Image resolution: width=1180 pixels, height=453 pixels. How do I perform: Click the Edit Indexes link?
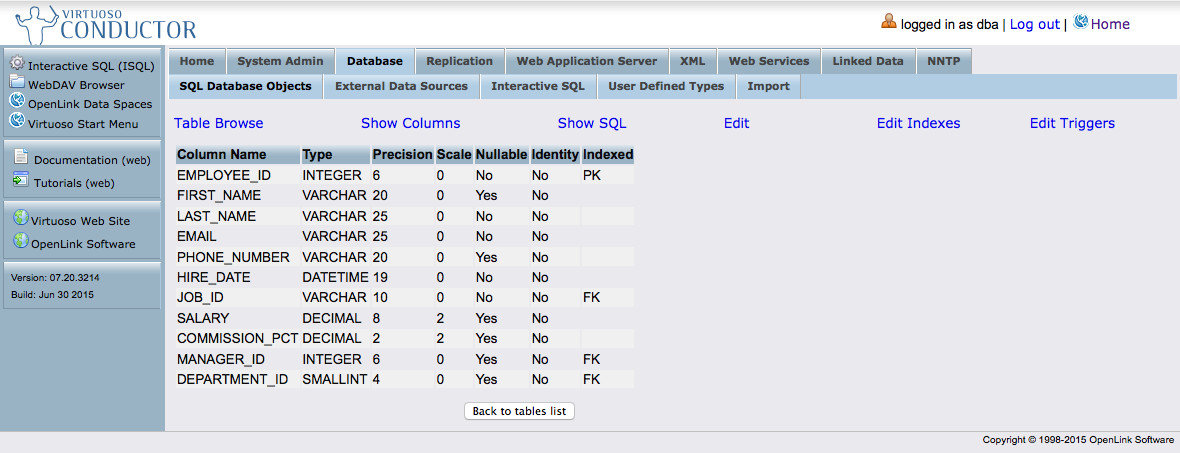point(918,123)
